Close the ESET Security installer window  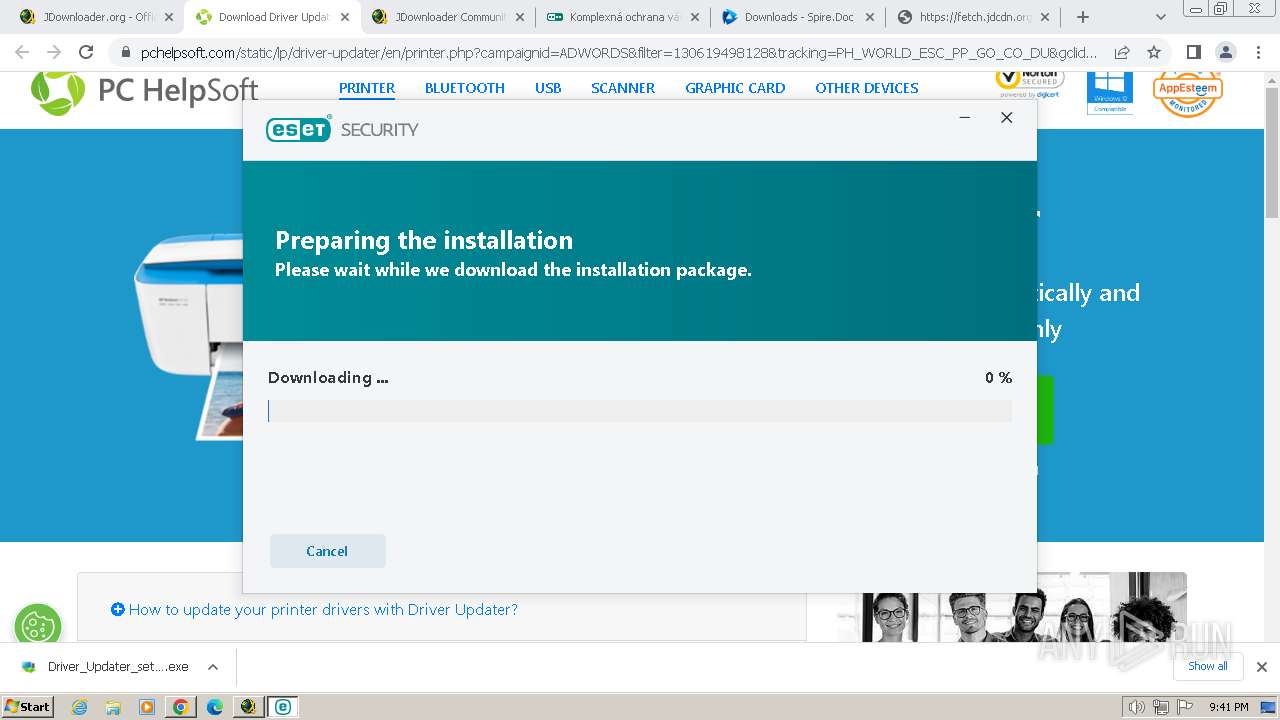[1007, 118]
